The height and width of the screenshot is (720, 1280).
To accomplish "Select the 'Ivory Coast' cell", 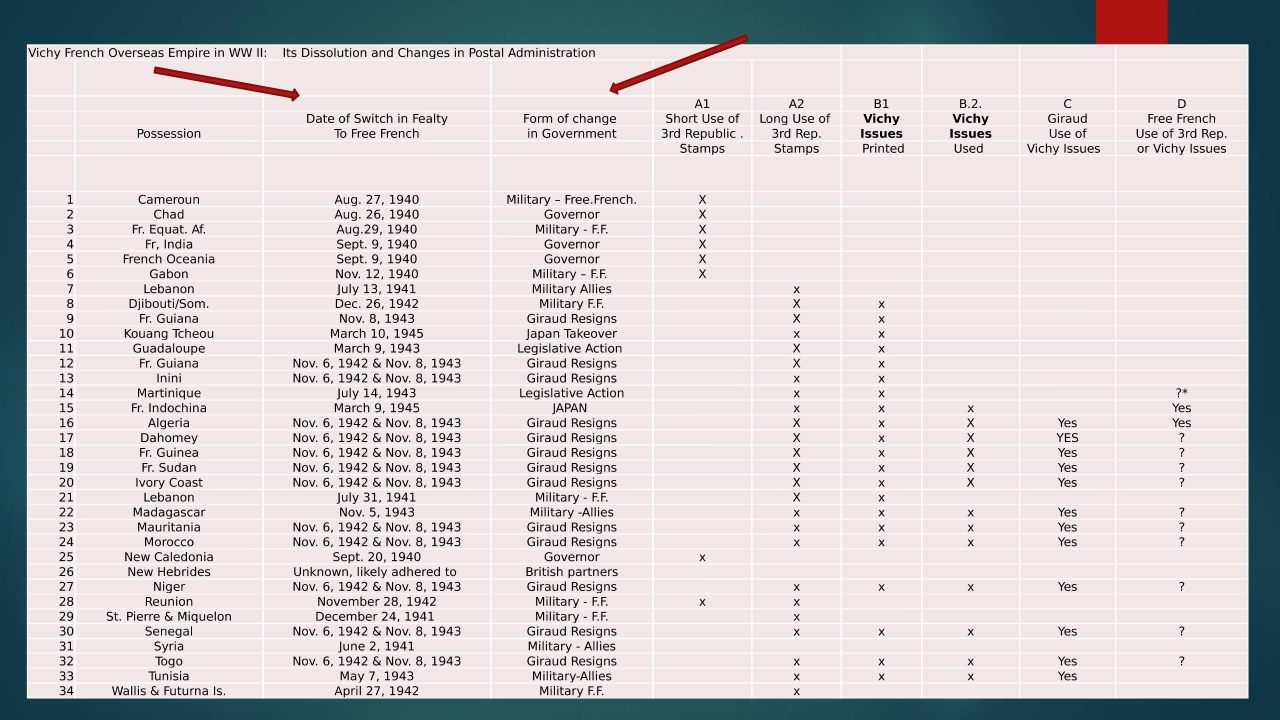I will pyautogui.click(x=169, y=483).
